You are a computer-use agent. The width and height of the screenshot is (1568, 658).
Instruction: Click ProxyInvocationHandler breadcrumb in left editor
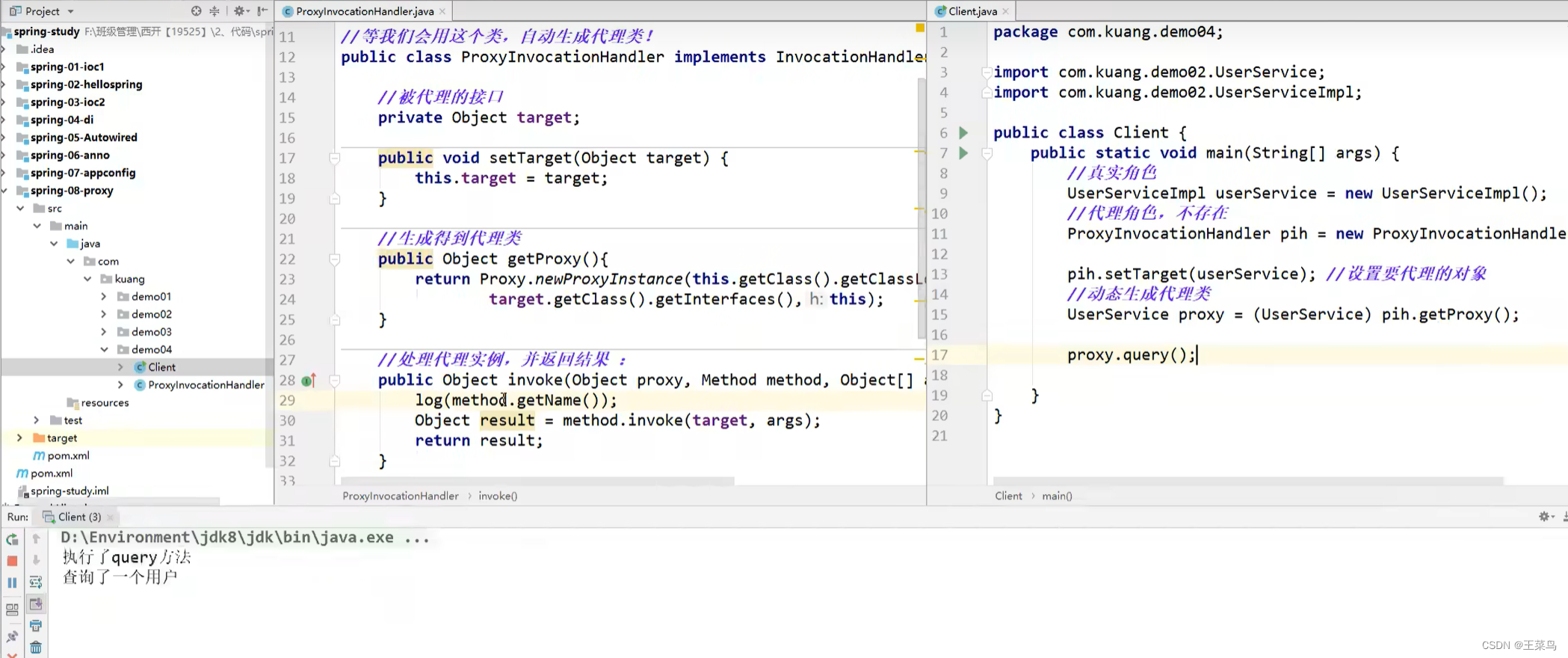[x=401, y=496]
